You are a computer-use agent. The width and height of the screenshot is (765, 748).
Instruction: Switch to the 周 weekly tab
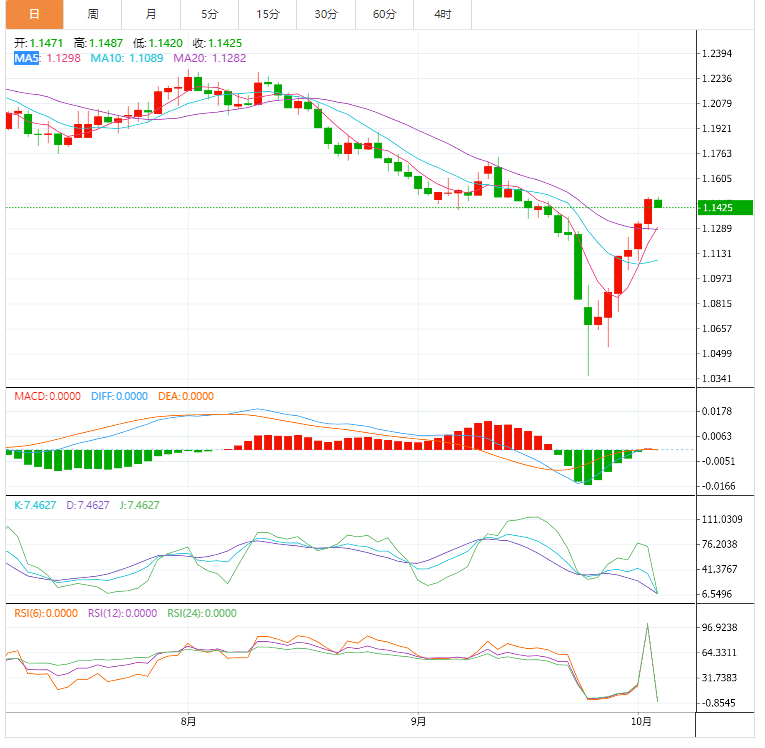click(93, 14)
